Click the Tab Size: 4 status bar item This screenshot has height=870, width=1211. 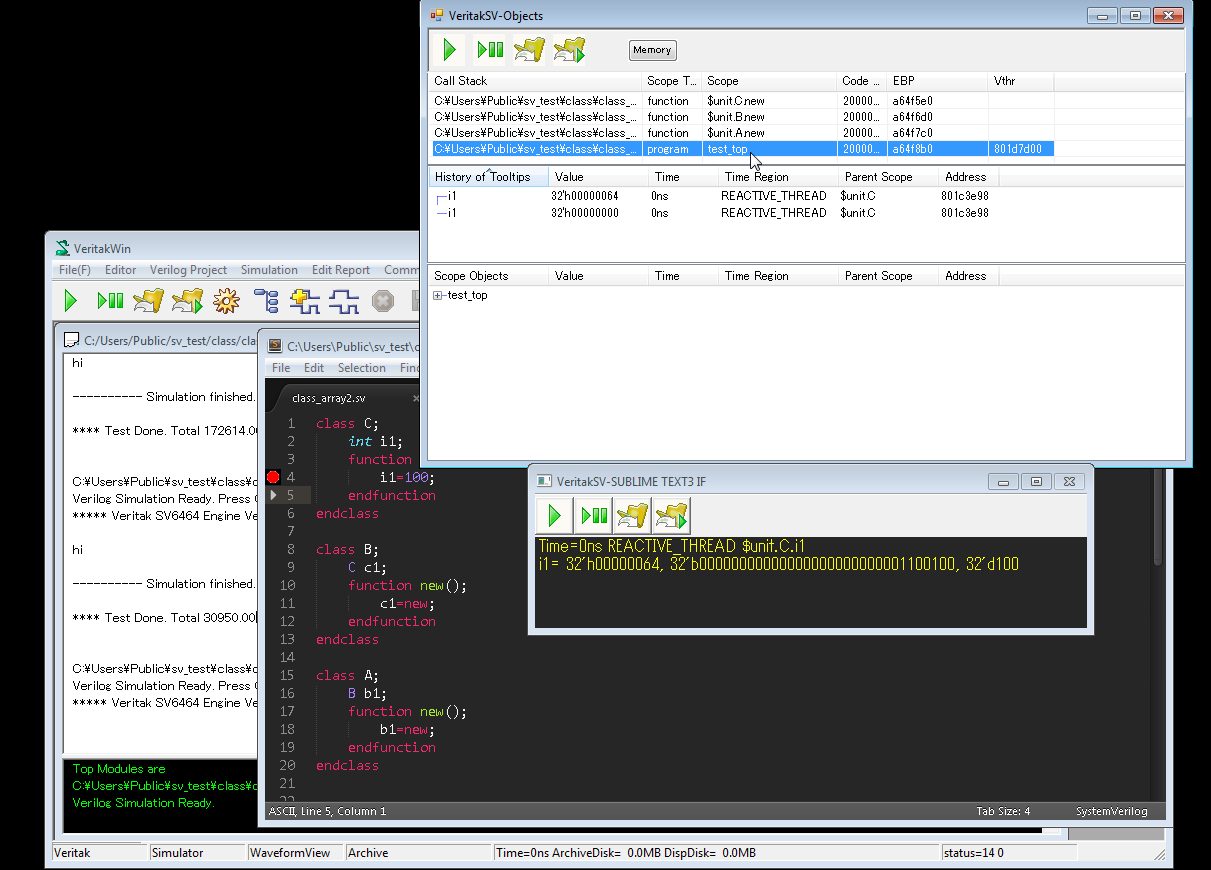click(x=1003, y=811)
